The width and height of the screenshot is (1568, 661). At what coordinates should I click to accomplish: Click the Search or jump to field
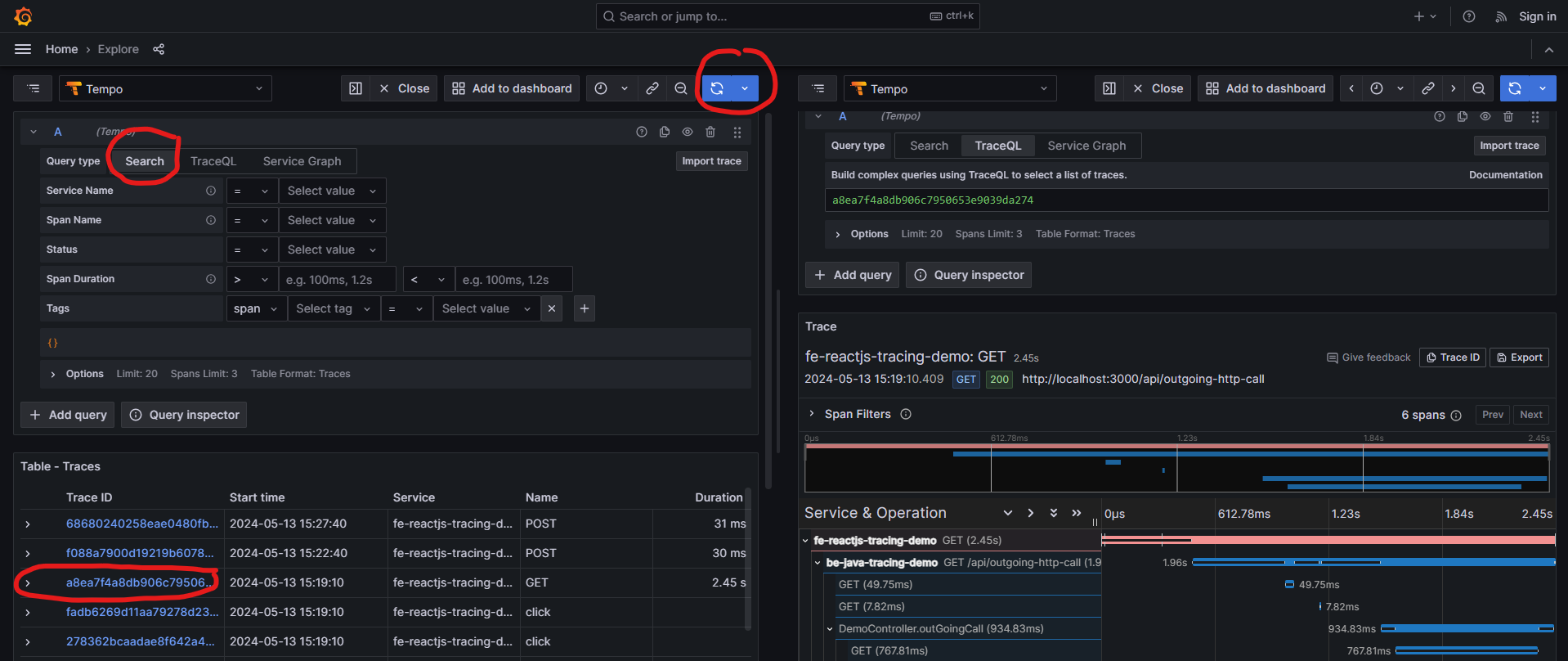(x=787, y=16)
